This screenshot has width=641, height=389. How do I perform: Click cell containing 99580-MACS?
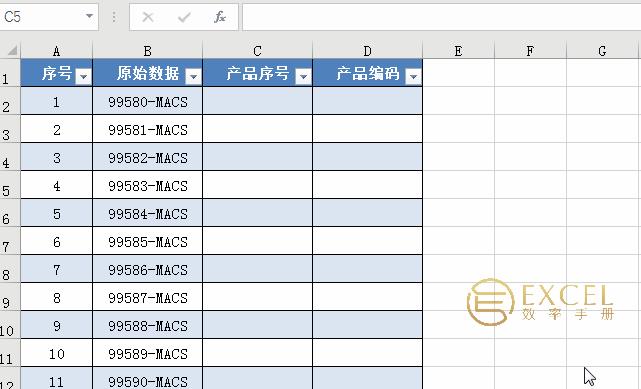pyautogui.click(x=148, y=101)
